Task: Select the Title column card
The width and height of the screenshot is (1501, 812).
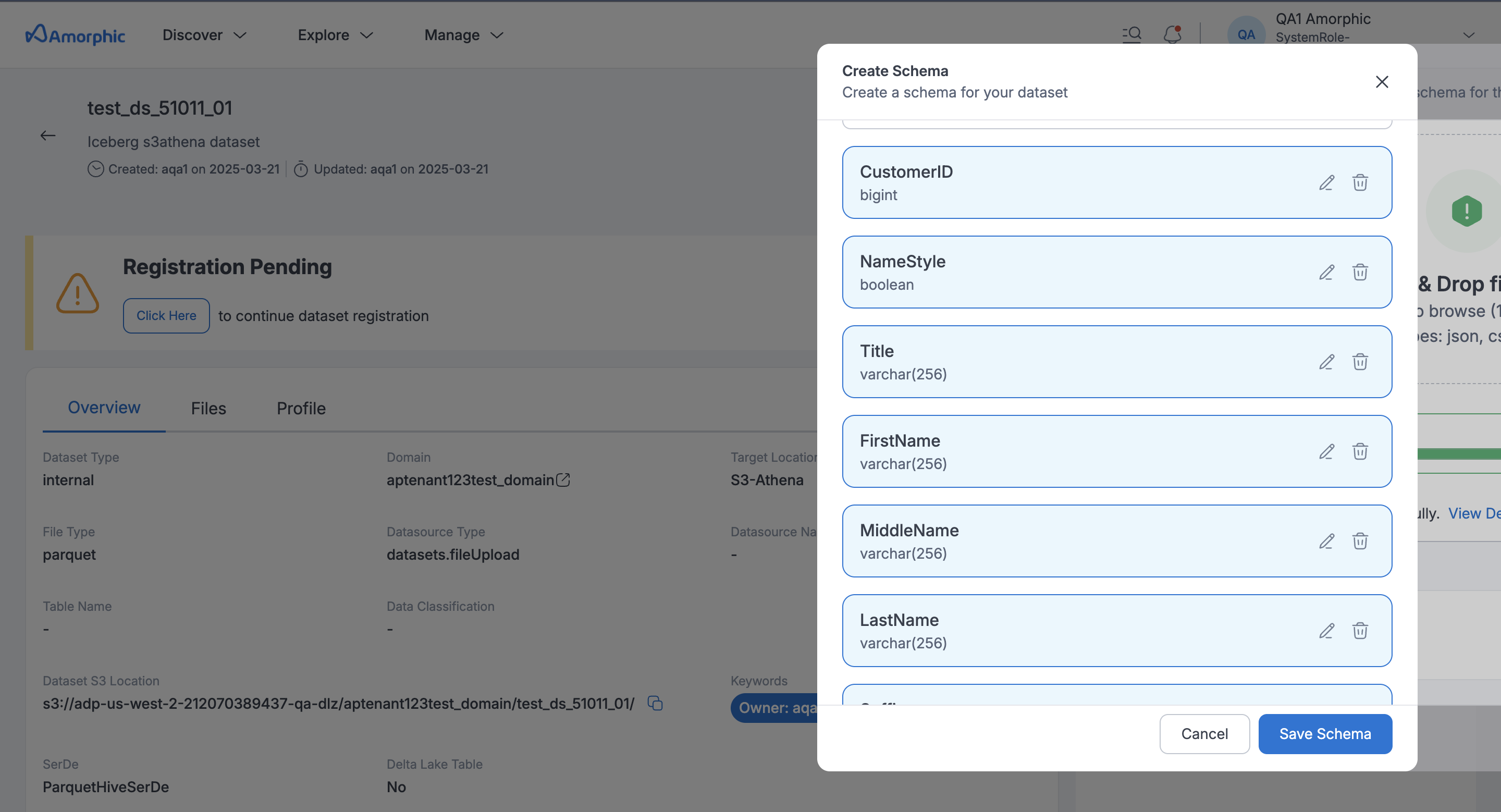Action: [1116, 362]
